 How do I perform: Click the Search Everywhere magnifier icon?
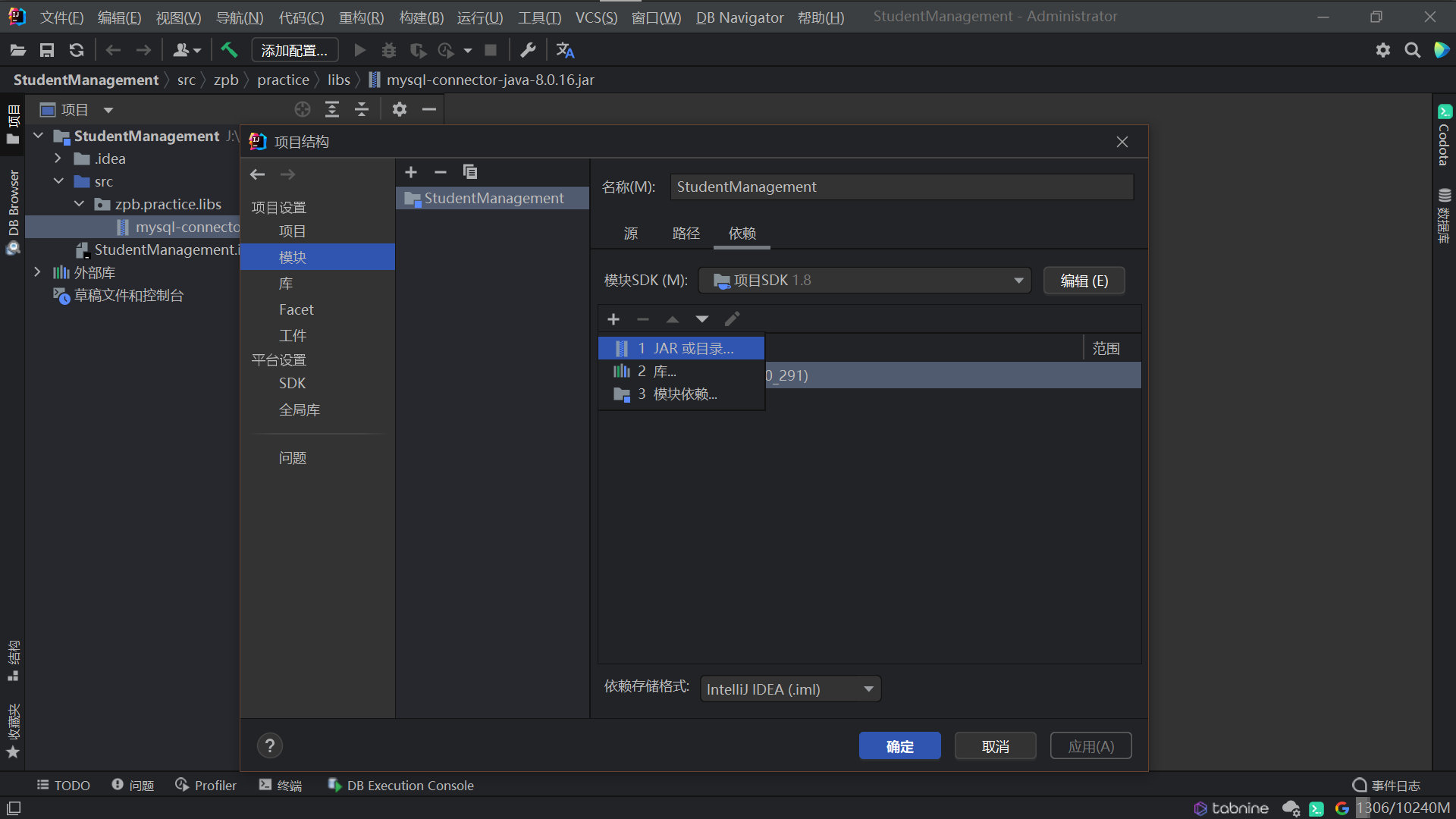pos(1412,50)
